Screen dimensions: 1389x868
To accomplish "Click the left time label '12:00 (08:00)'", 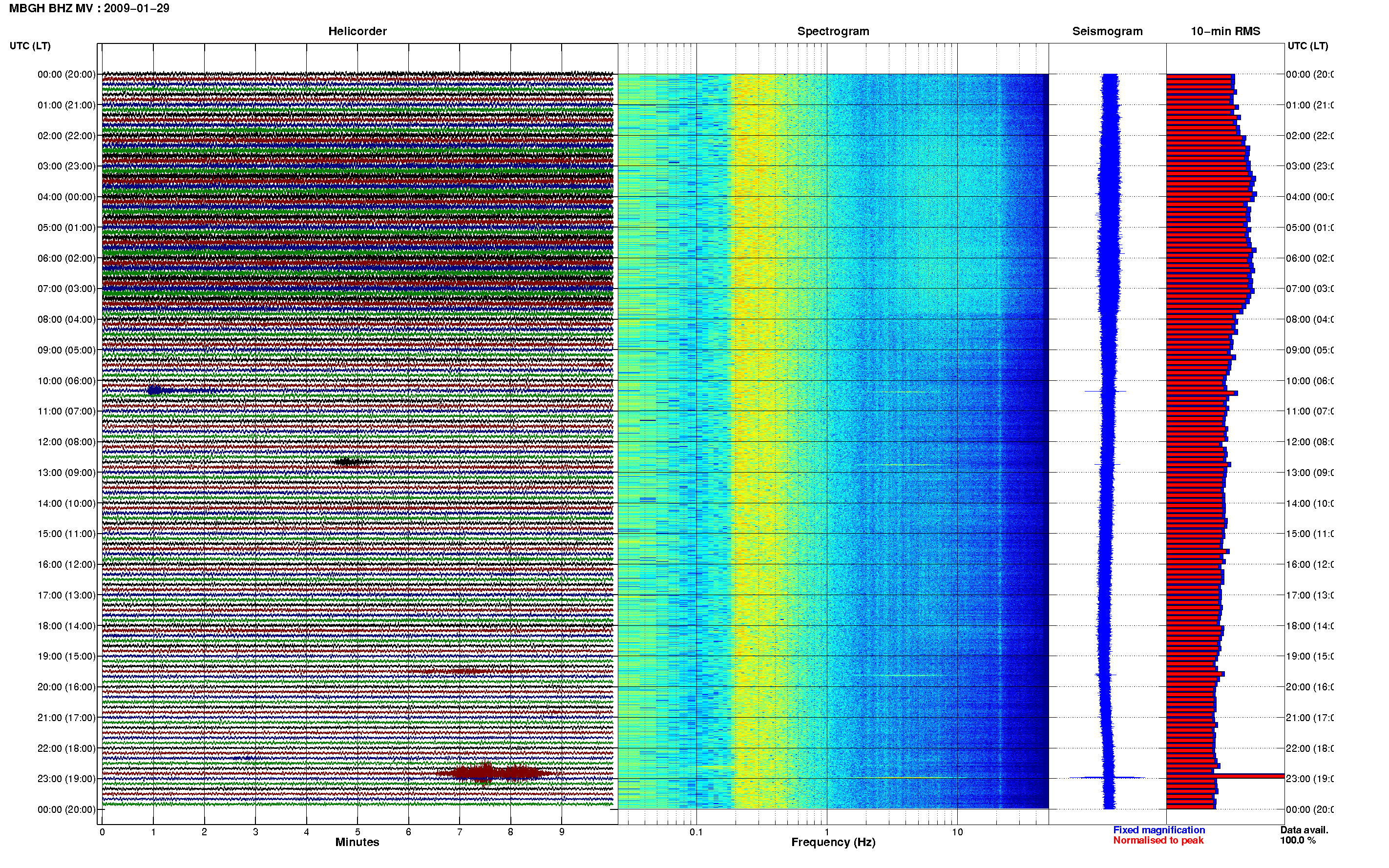I will pos(66,441).
